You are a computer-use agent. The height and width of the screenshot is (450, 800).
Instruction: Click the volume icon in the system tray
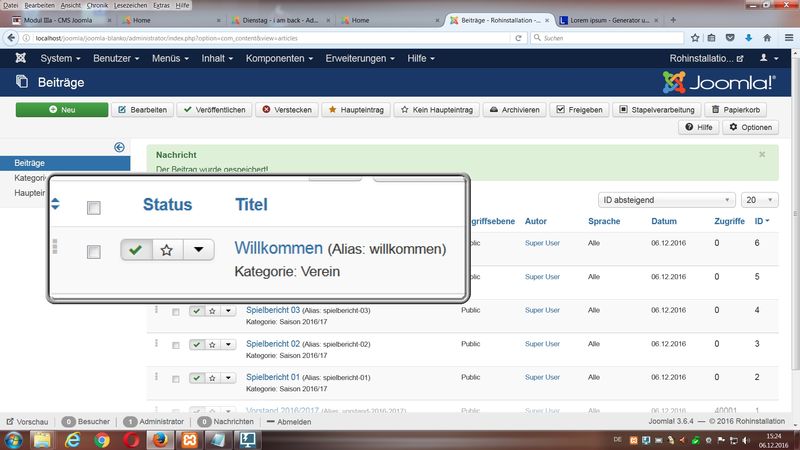pos(746,440)
